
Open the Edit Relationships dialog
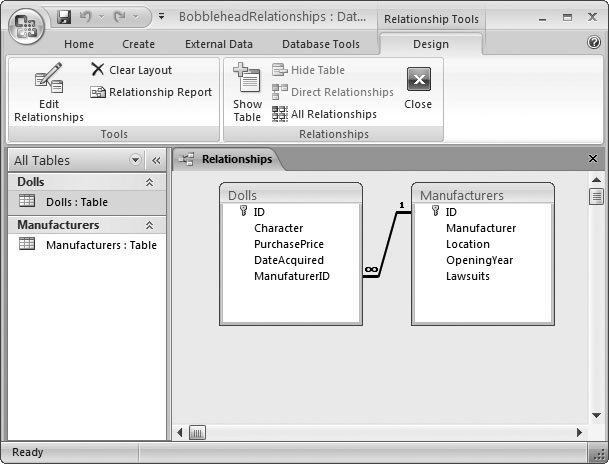click(48, 95)
